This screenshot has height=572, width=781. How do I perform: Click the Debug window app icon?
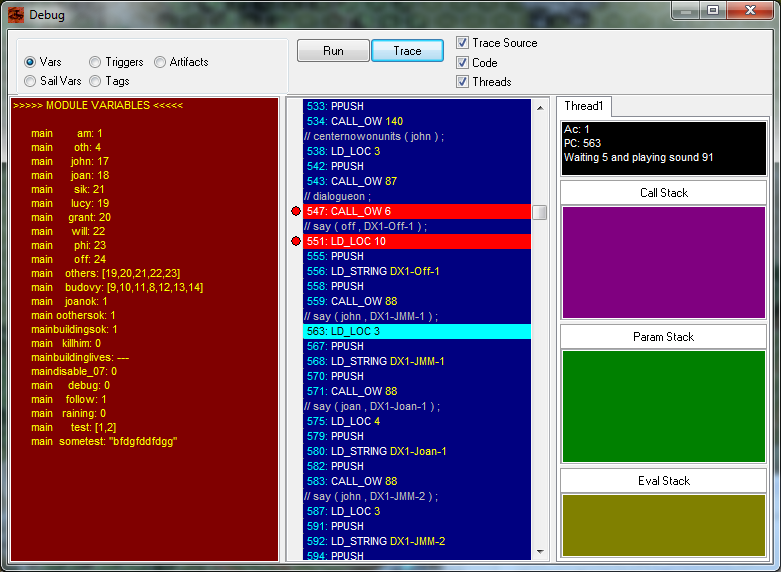(16, 14)
